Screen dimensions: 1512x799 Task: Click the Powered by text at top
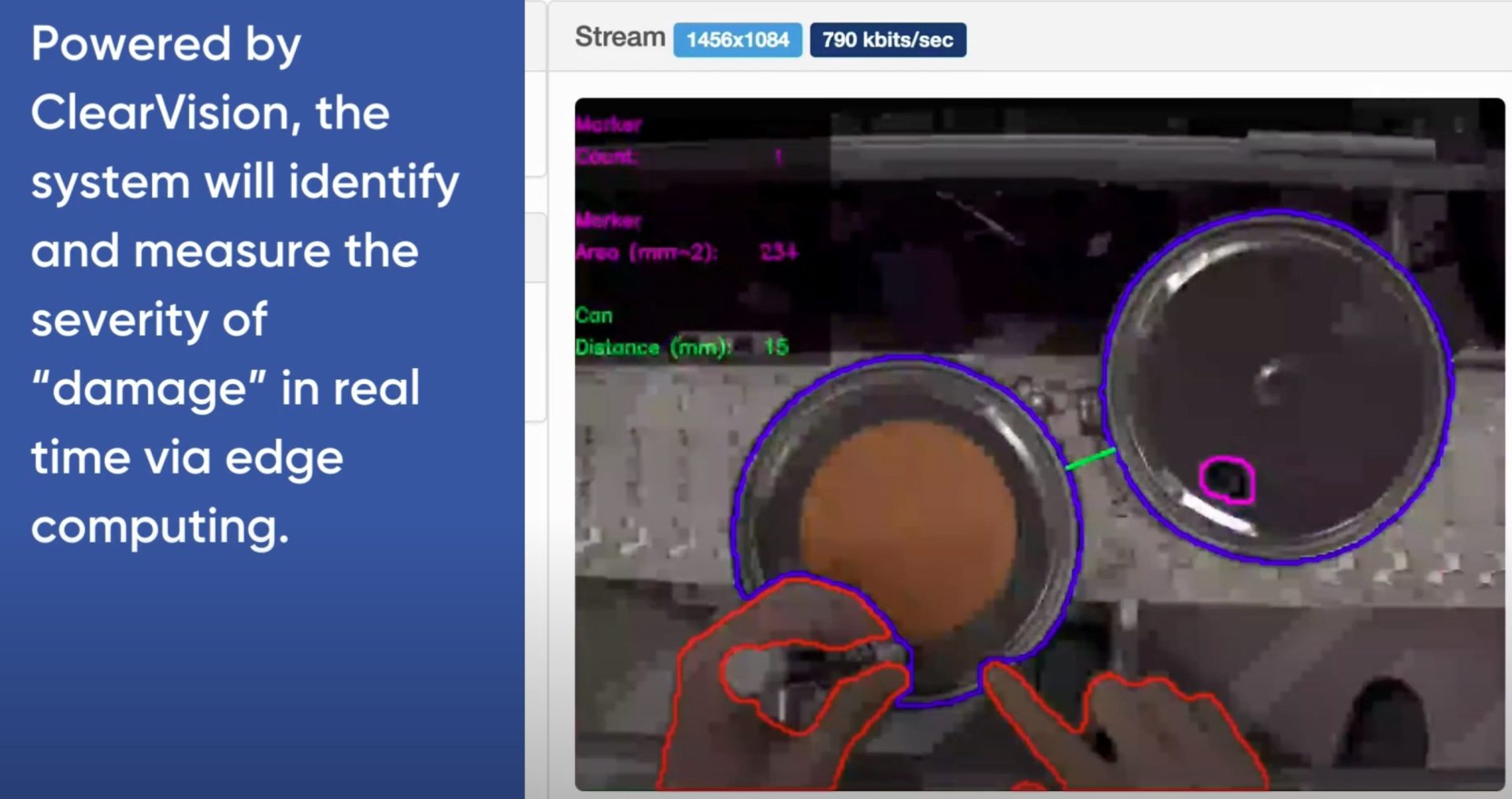pyautogui.click(x=166, y=44)
